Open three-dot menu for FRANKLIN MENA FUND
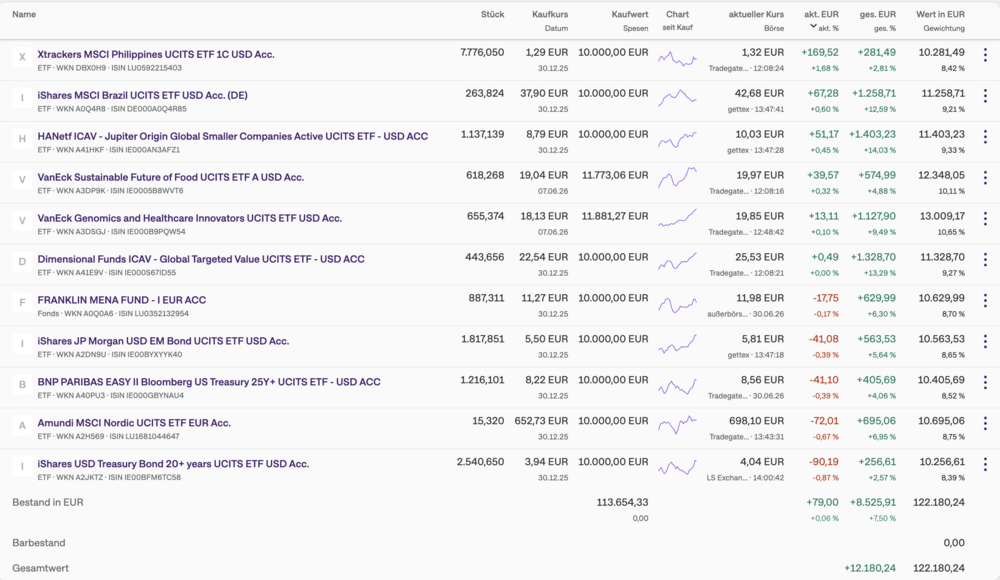The width and height of the screenshot is (1000, 580). [x=985, y=301]
